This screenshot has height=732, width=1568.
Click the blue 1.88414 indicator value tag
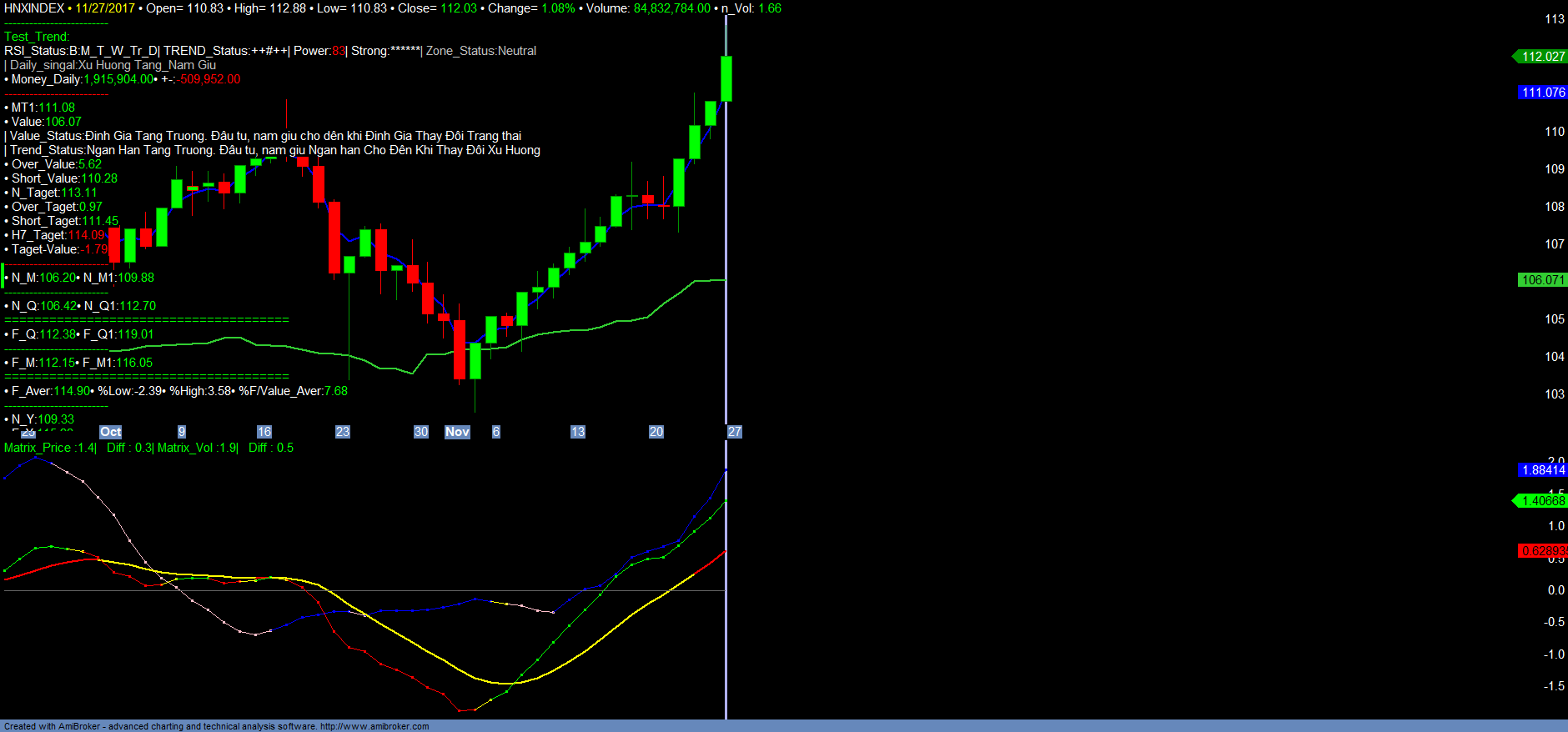(1542, 470)
